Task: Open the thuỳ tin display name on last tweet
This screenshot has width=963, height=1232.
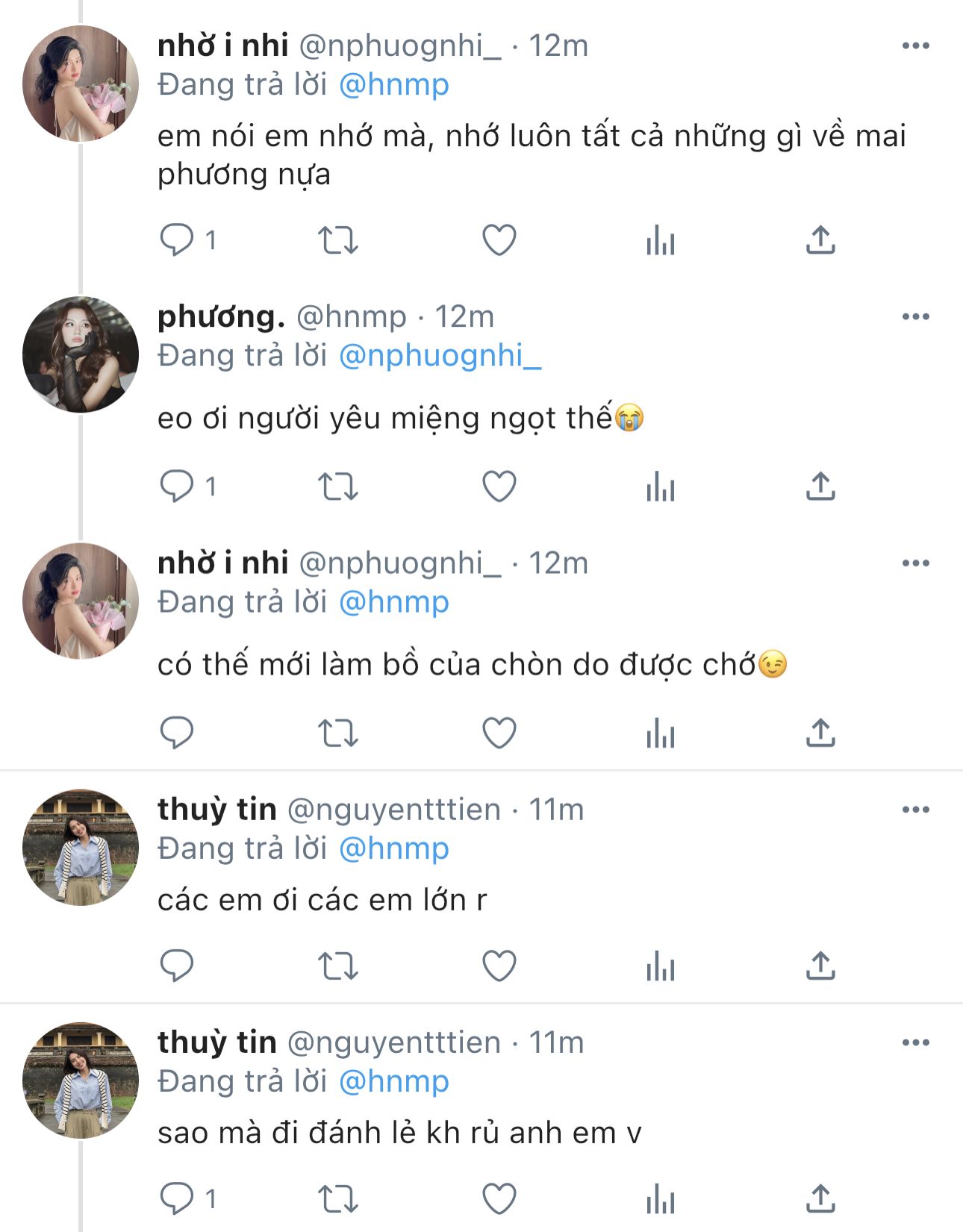Action: (x=216, y=1042)
